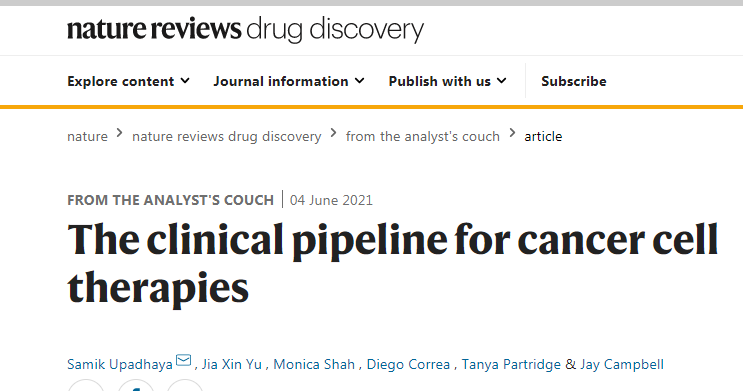Image resolution: width=743 pixels, height=391 pixels.
Task: Click author Diego Correa
Action: [x=408, y=364]
